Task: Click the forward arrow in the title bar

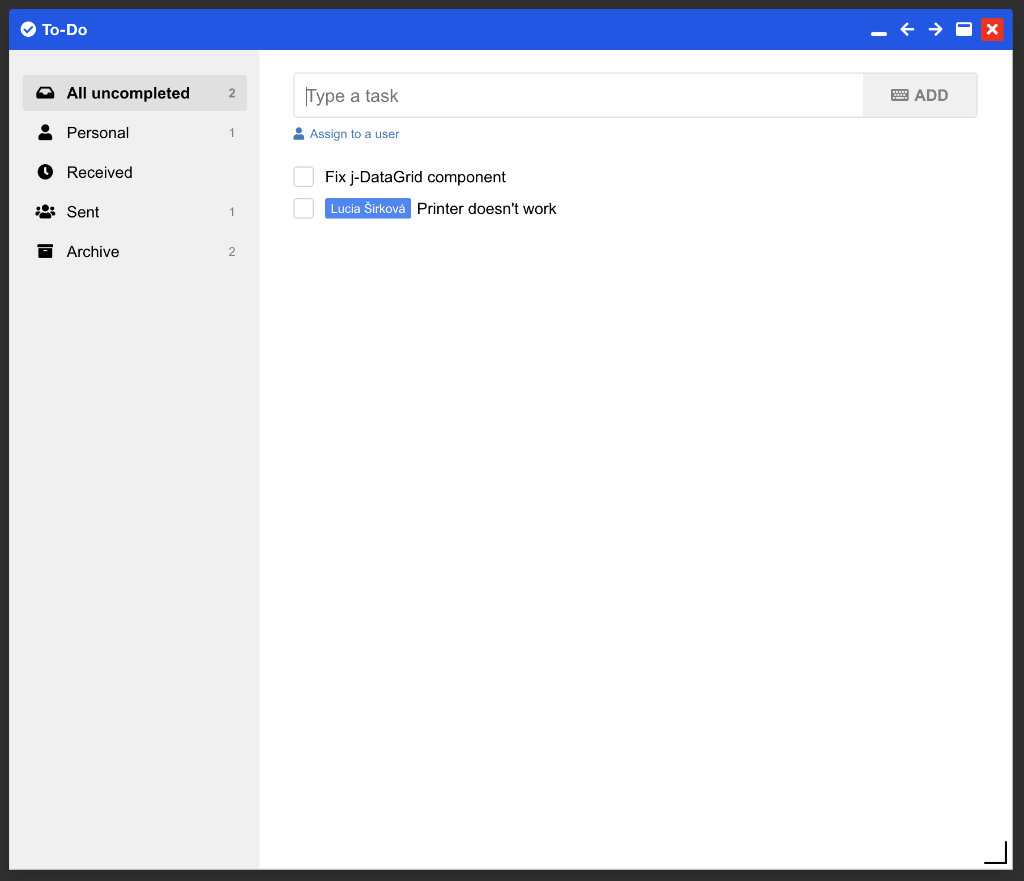Action: [x=935, y=29]
